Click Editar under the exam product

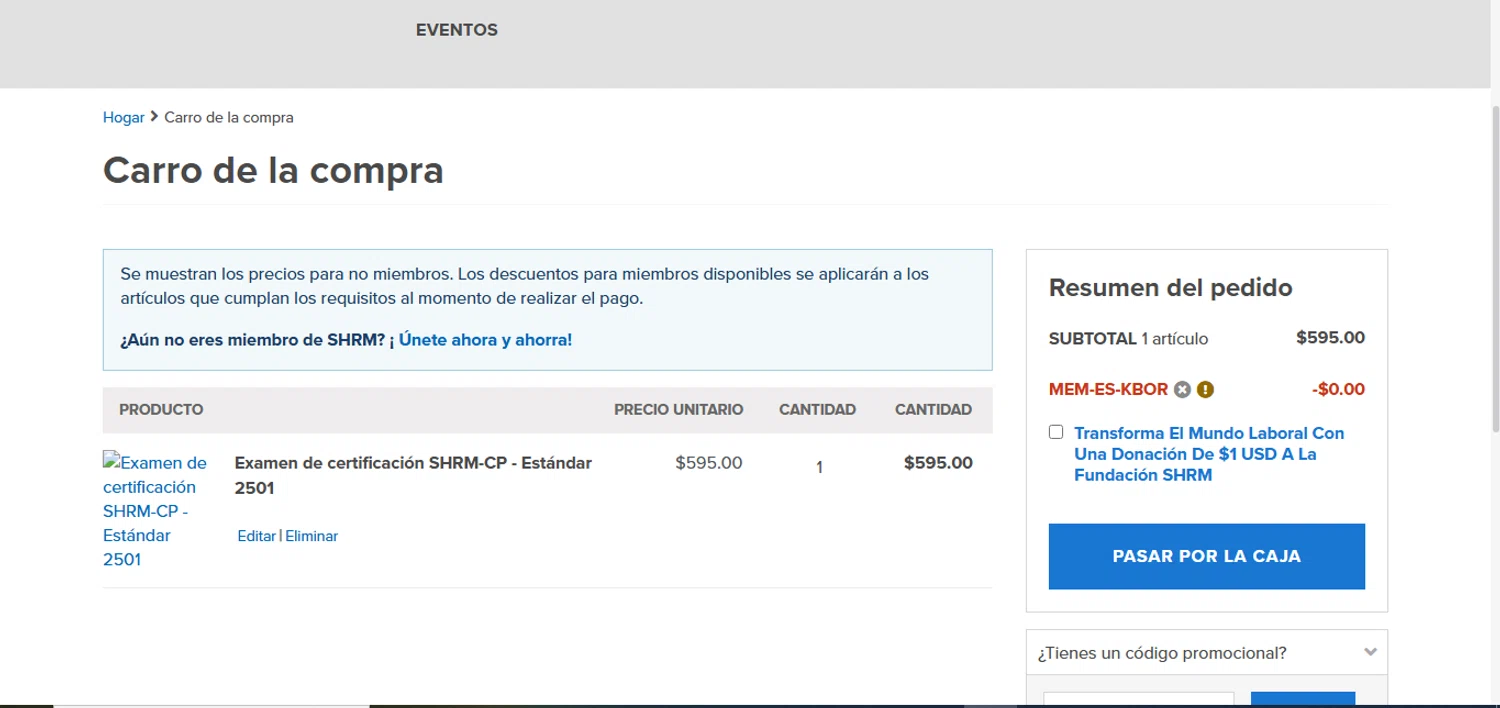click(x=256, y=536)
